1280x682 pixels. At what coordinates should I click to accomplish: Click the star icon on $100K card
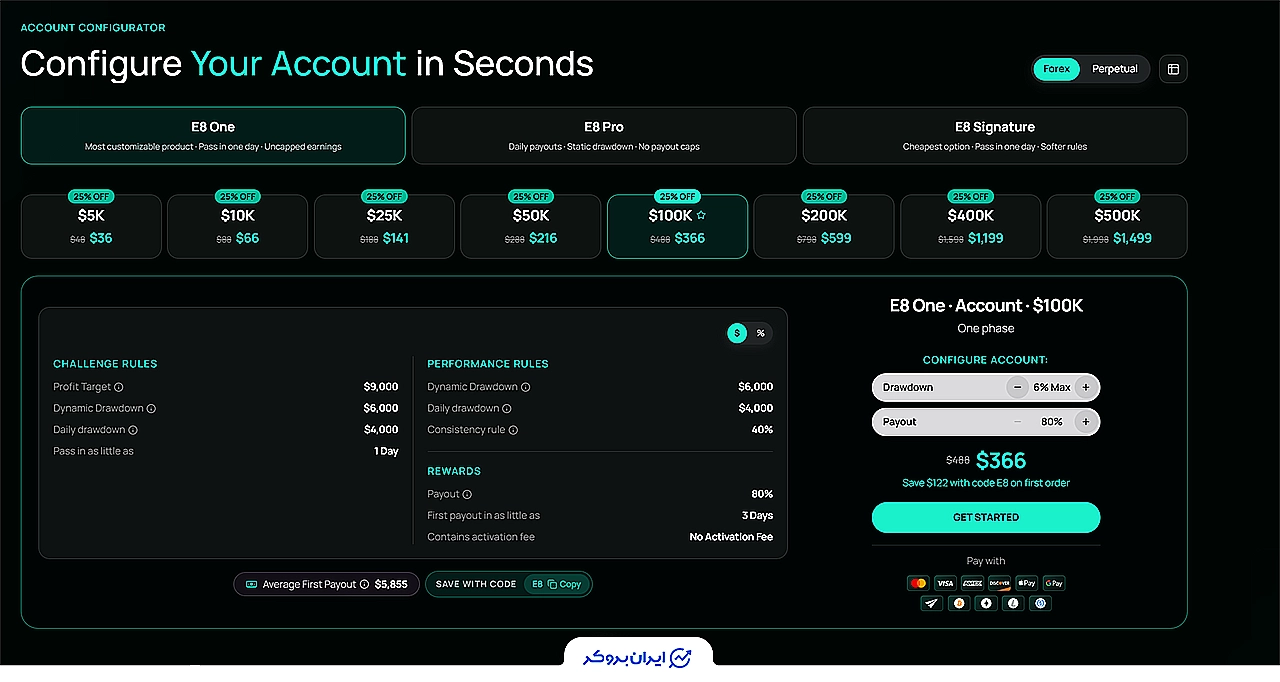pos(701,215)
